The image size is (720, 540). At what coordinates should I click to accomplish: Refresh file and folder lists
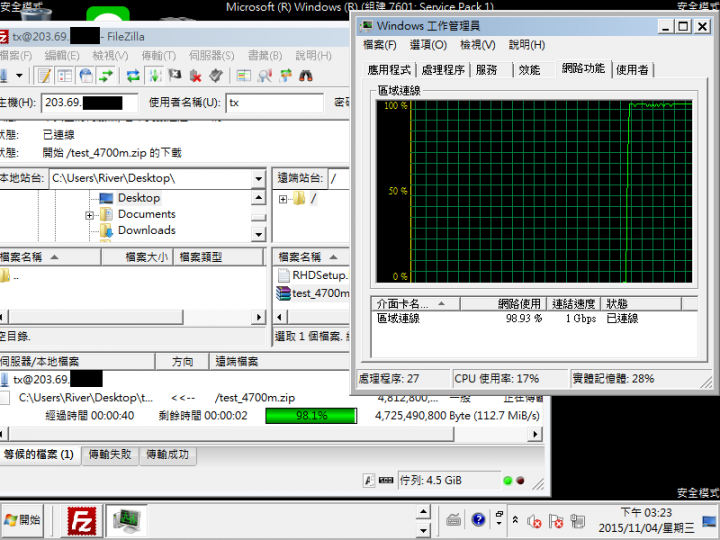(133, 75)
